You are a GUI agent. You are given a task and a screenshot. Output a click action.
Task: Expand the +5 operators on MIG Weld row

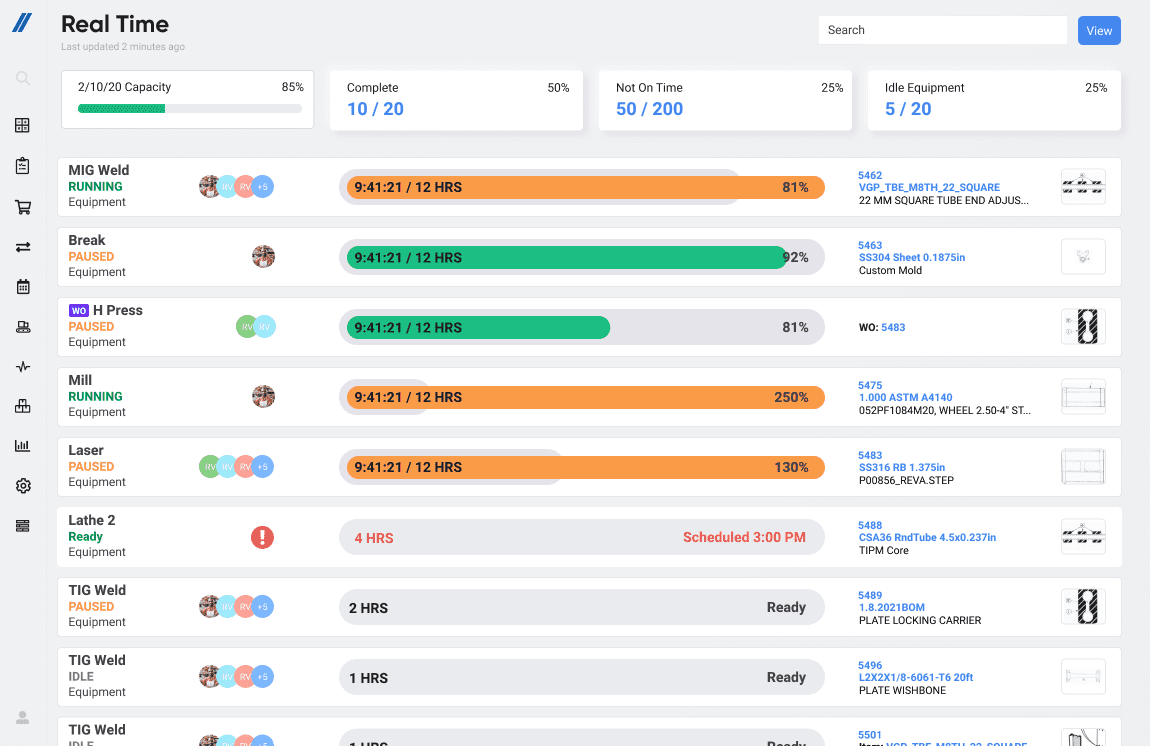(262, 186)
